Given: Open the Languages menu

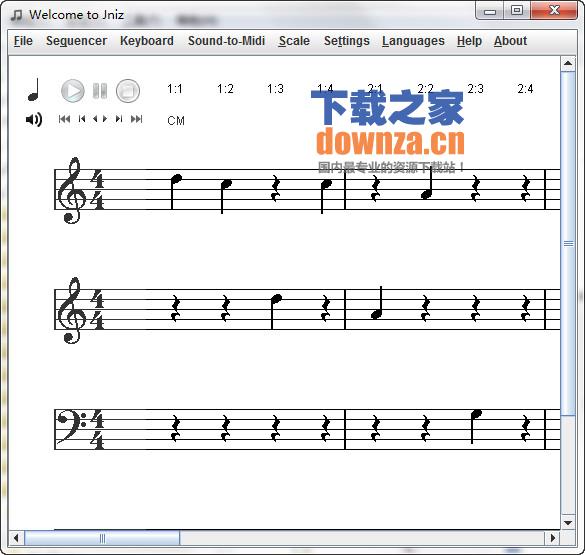Looking at the screenshot, I should point(413,41).
